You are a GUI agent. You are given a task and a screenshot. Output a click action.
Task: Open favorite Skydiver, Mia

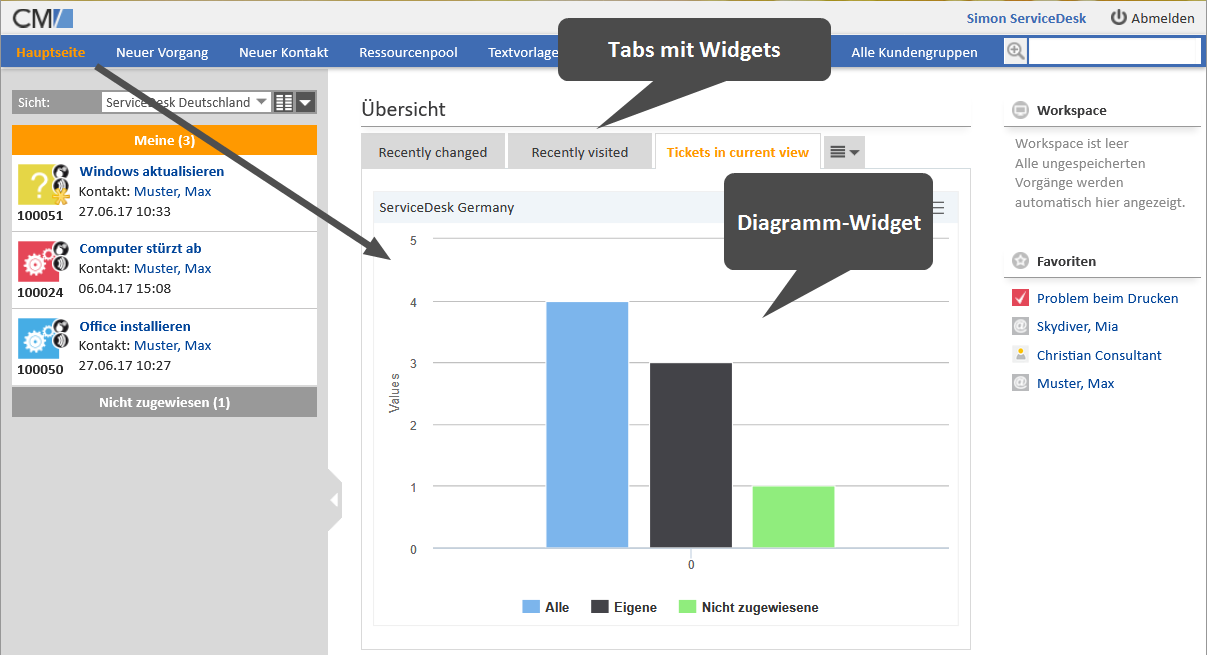pos(1077,326)
